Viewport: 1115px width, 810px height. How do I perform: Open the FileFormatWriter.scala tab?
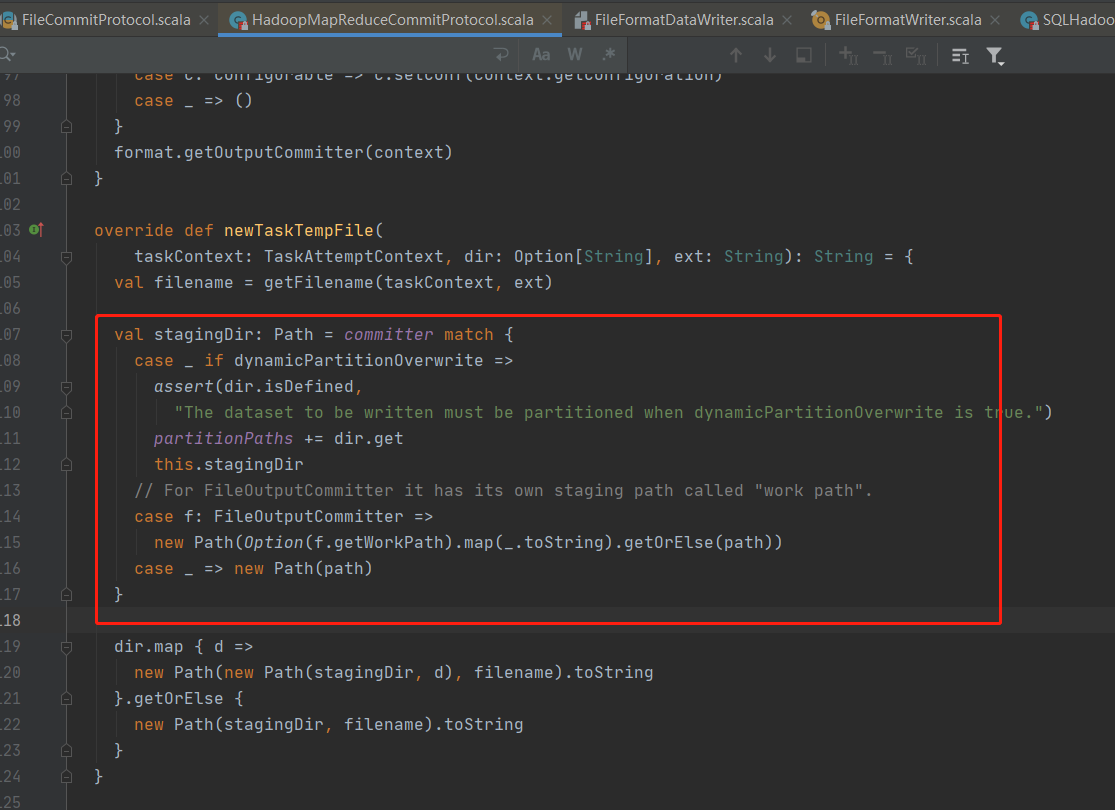click(x=907, y=19)
